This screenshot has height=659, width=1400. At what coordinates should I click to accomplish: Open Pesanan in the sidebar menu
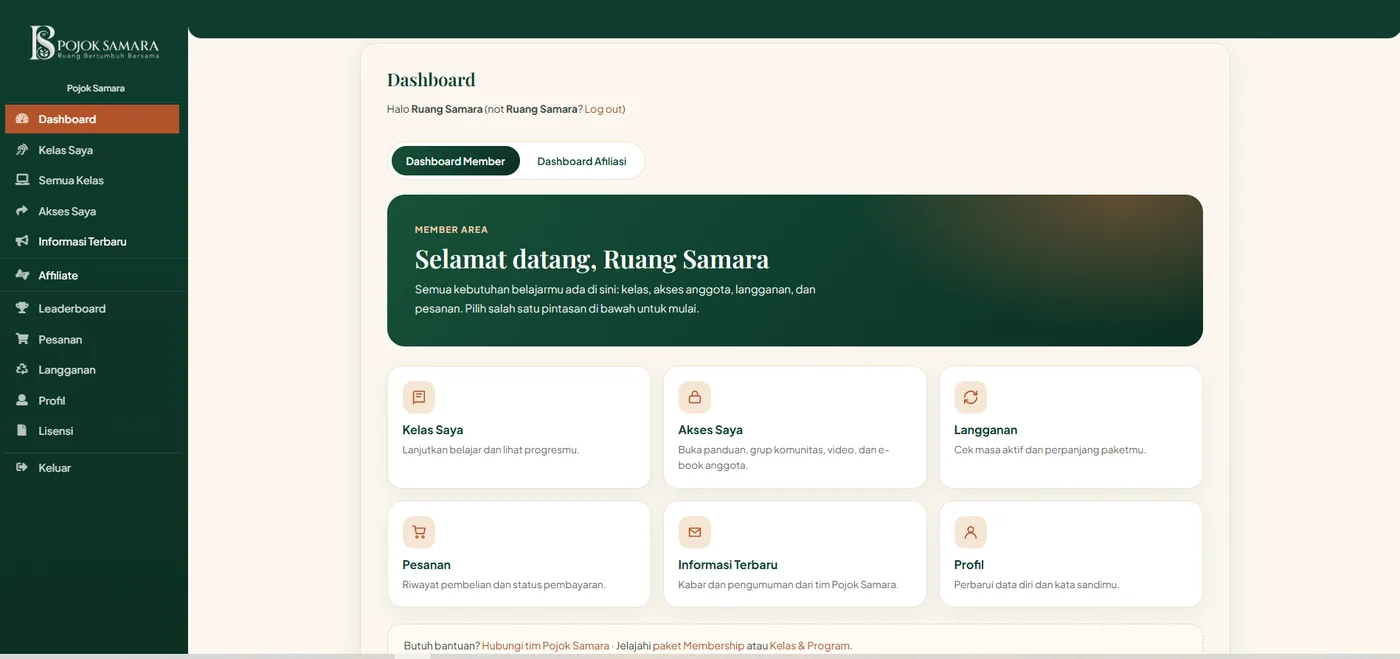[x=92, y=339]
